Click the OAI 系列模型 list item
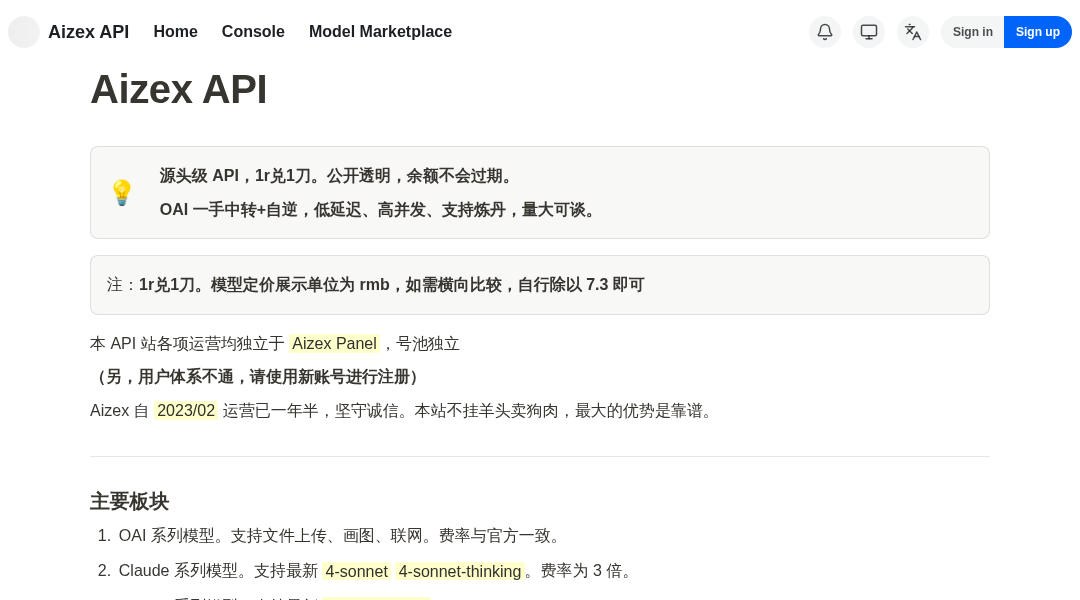 [x=342, y=536]
